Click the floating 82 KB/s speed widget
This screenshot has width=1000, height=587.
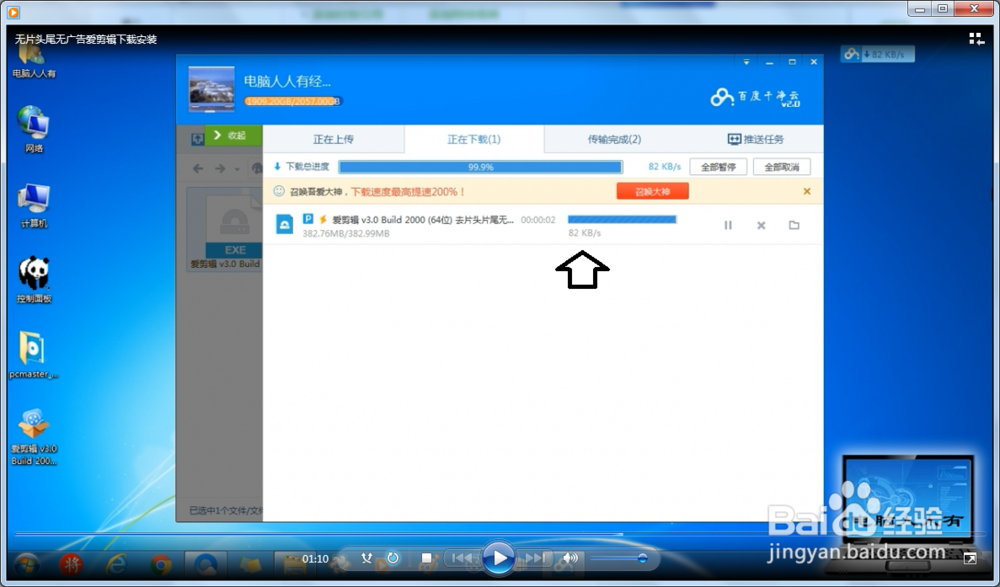coord(878,54)
